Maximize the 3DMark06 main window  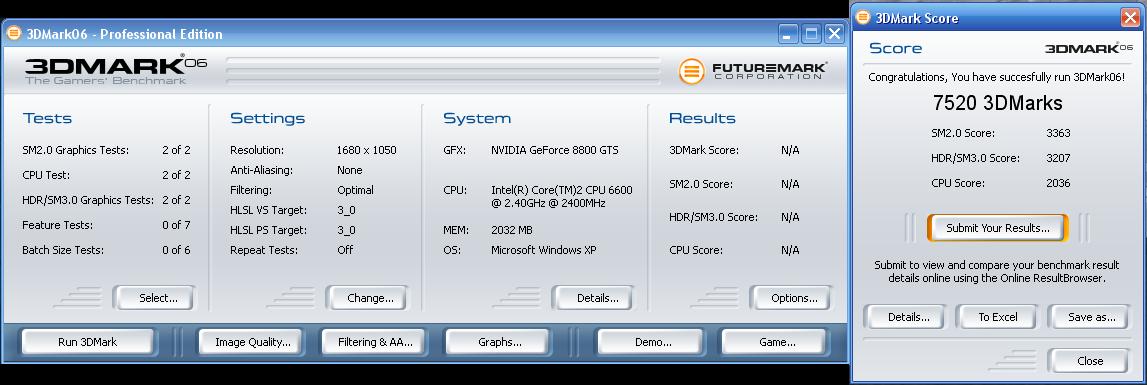click(x=811, y=34)
